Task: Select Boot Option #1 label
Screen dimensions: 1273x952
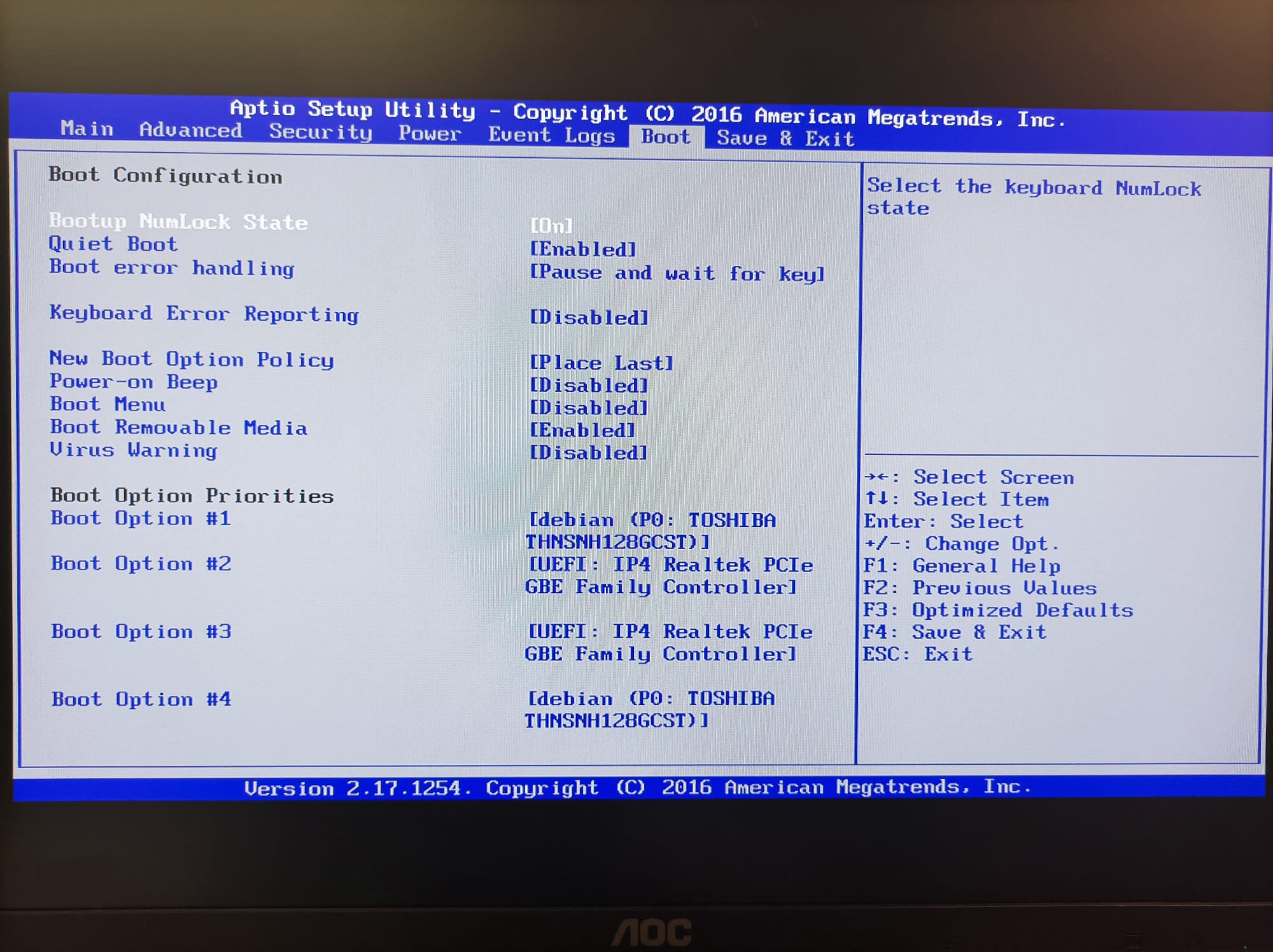Action: coord(141,518)
